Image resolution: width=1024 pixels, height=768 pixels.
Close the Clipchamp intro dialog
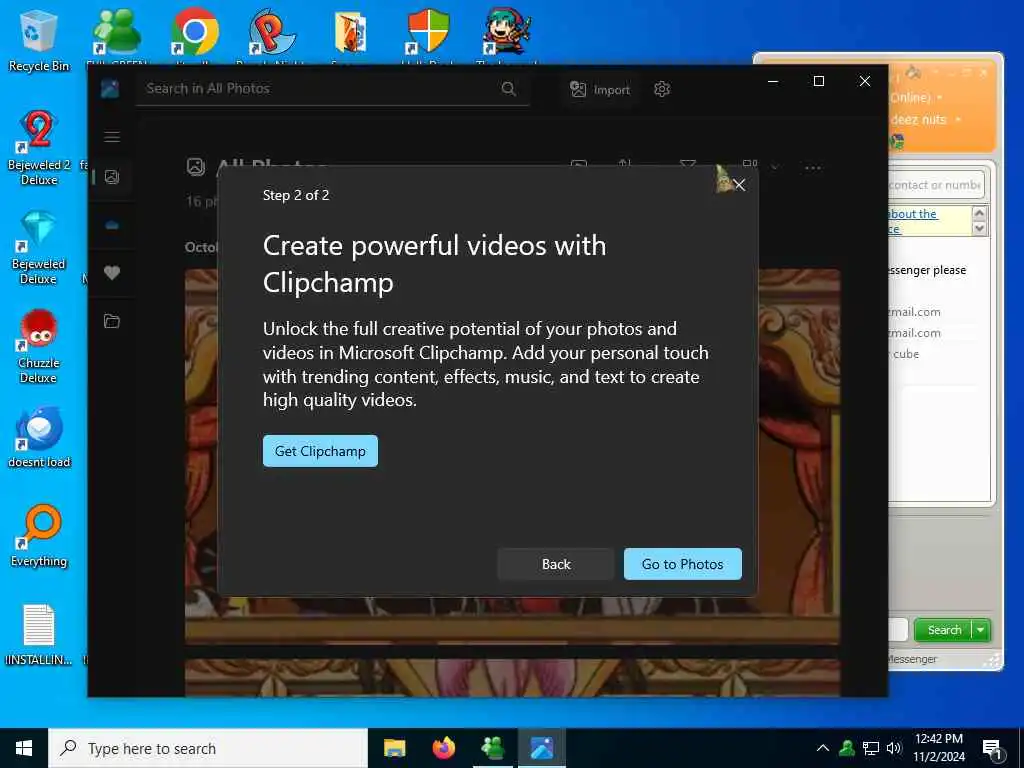(x=739, y=185)
